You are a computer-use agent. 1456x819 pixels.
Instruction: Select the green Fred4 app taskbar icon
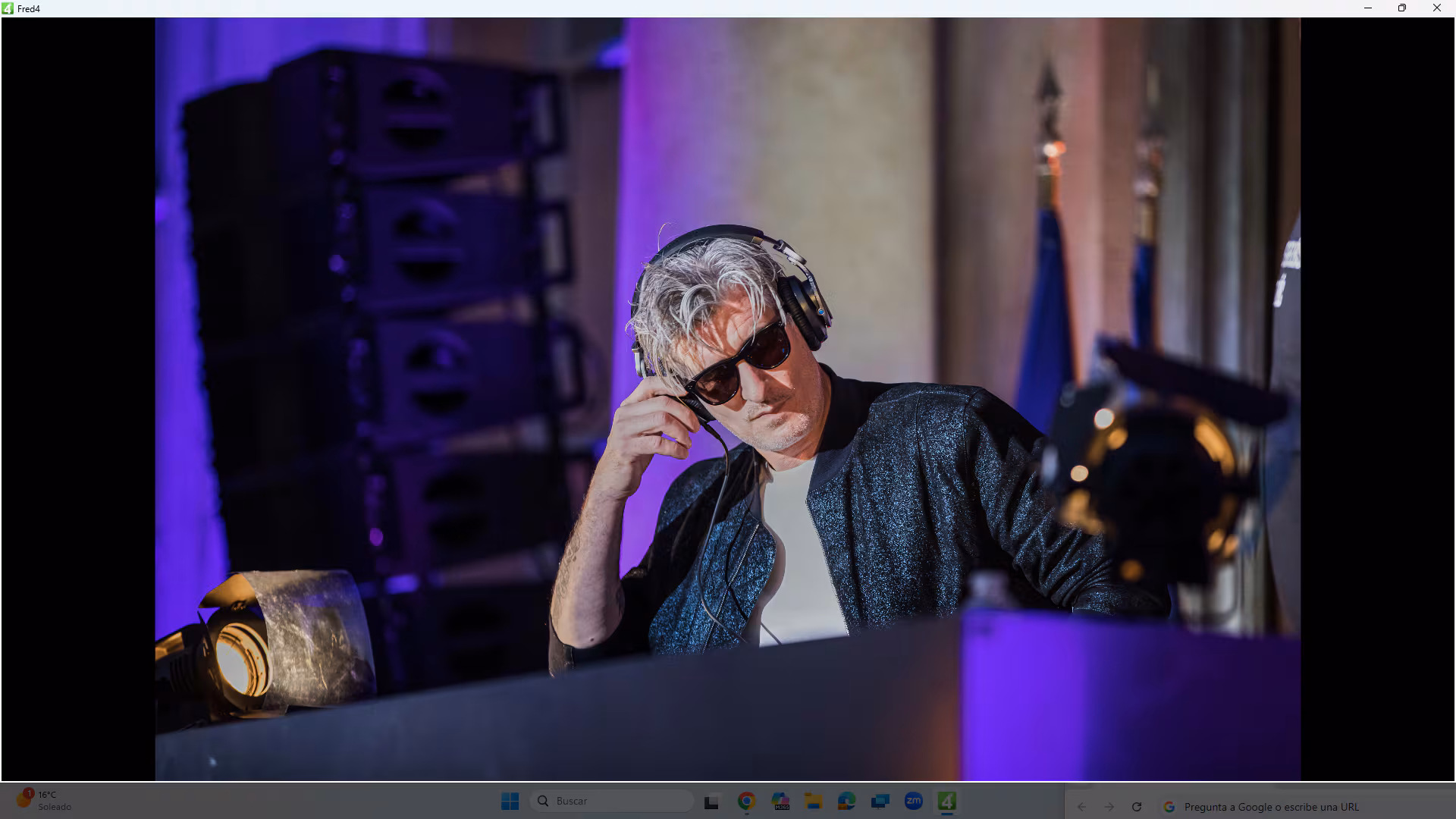(x=946, y=801)
